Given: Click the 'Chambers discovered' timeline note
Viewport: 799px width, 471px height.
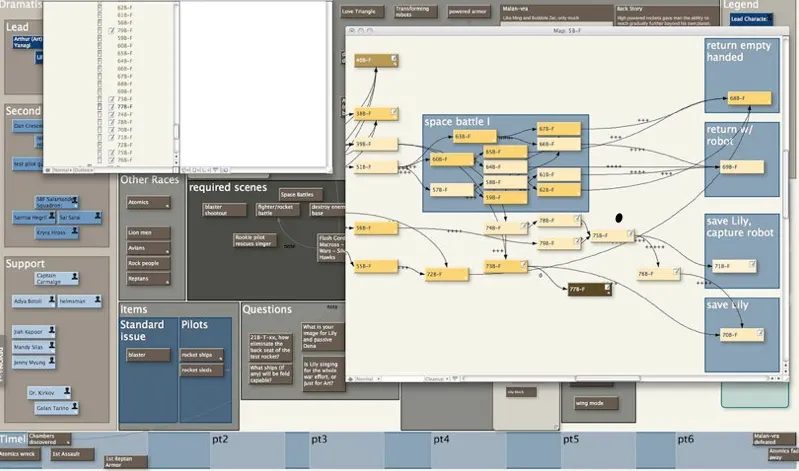Looking at the screenshot, I should point(49,438).
